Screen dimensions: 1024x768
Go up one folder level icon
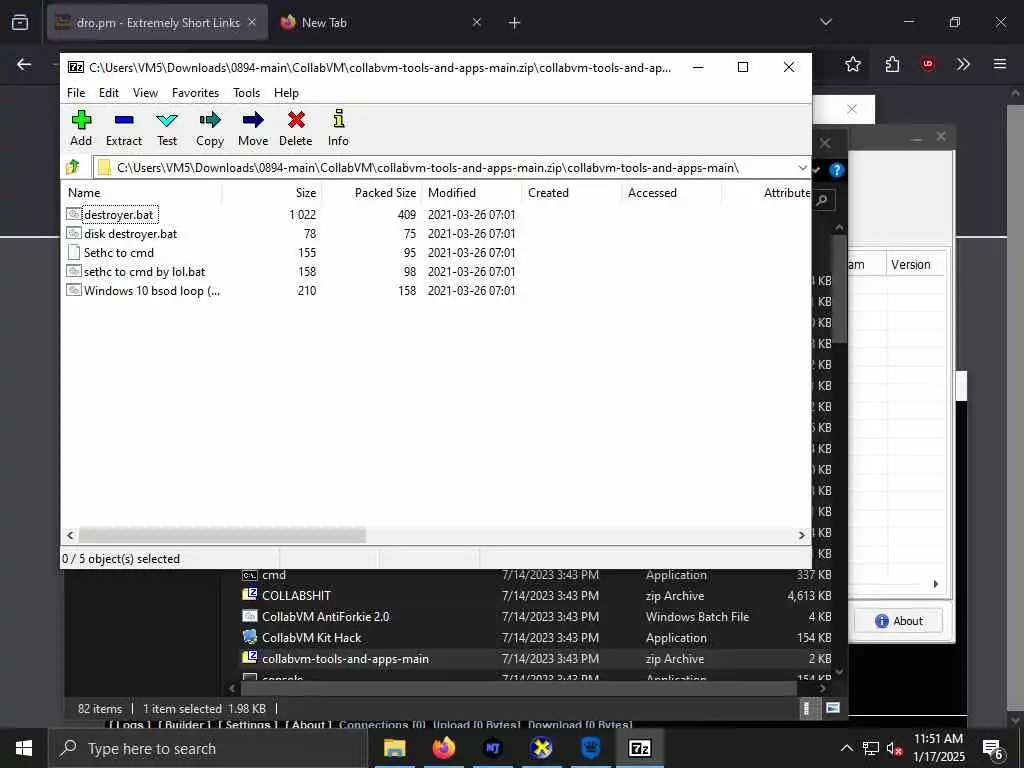(73, 168)
